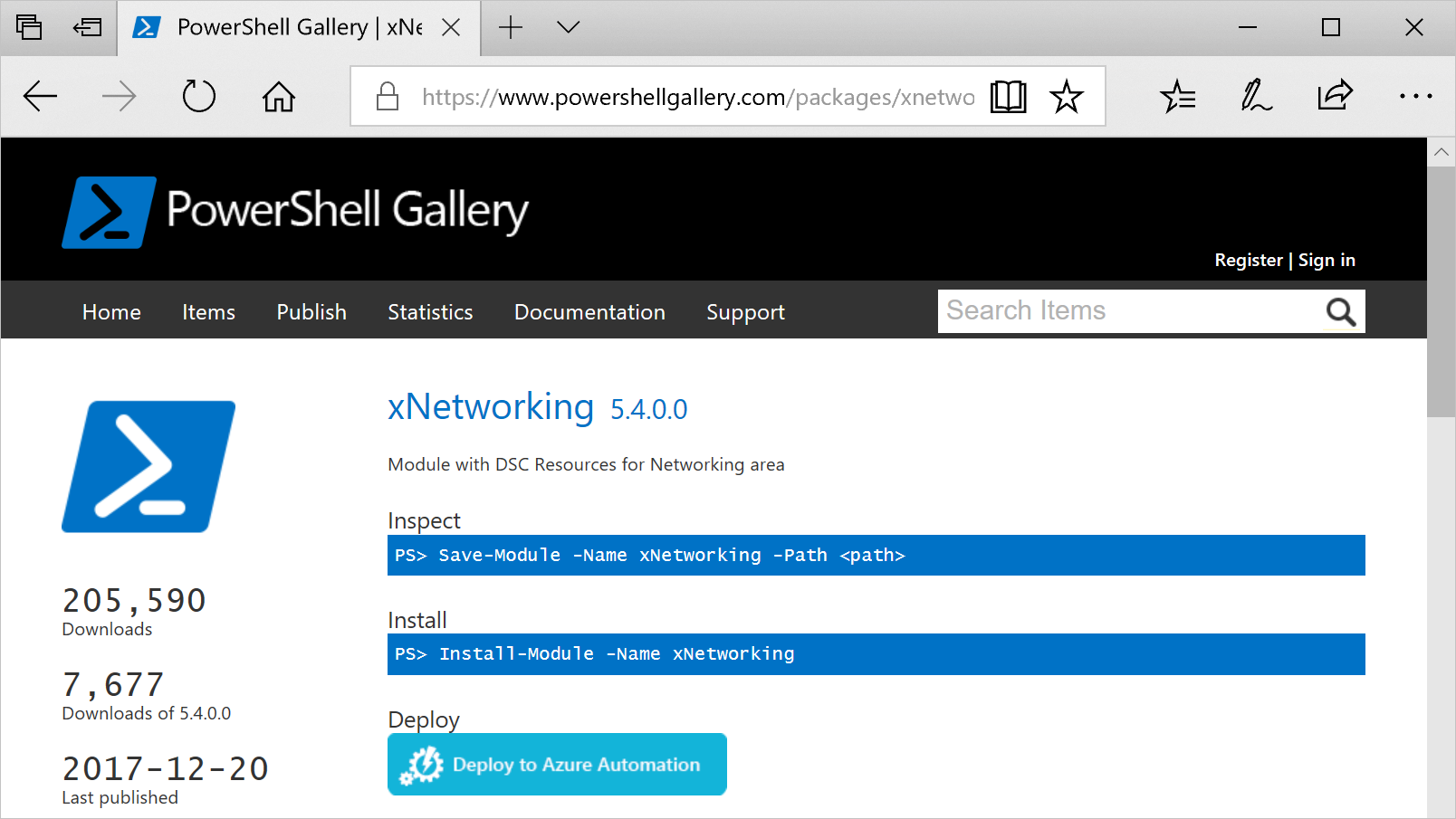Start a Web Note annotation
This screenshot has width=1456, height=819.
(1256, 96)
